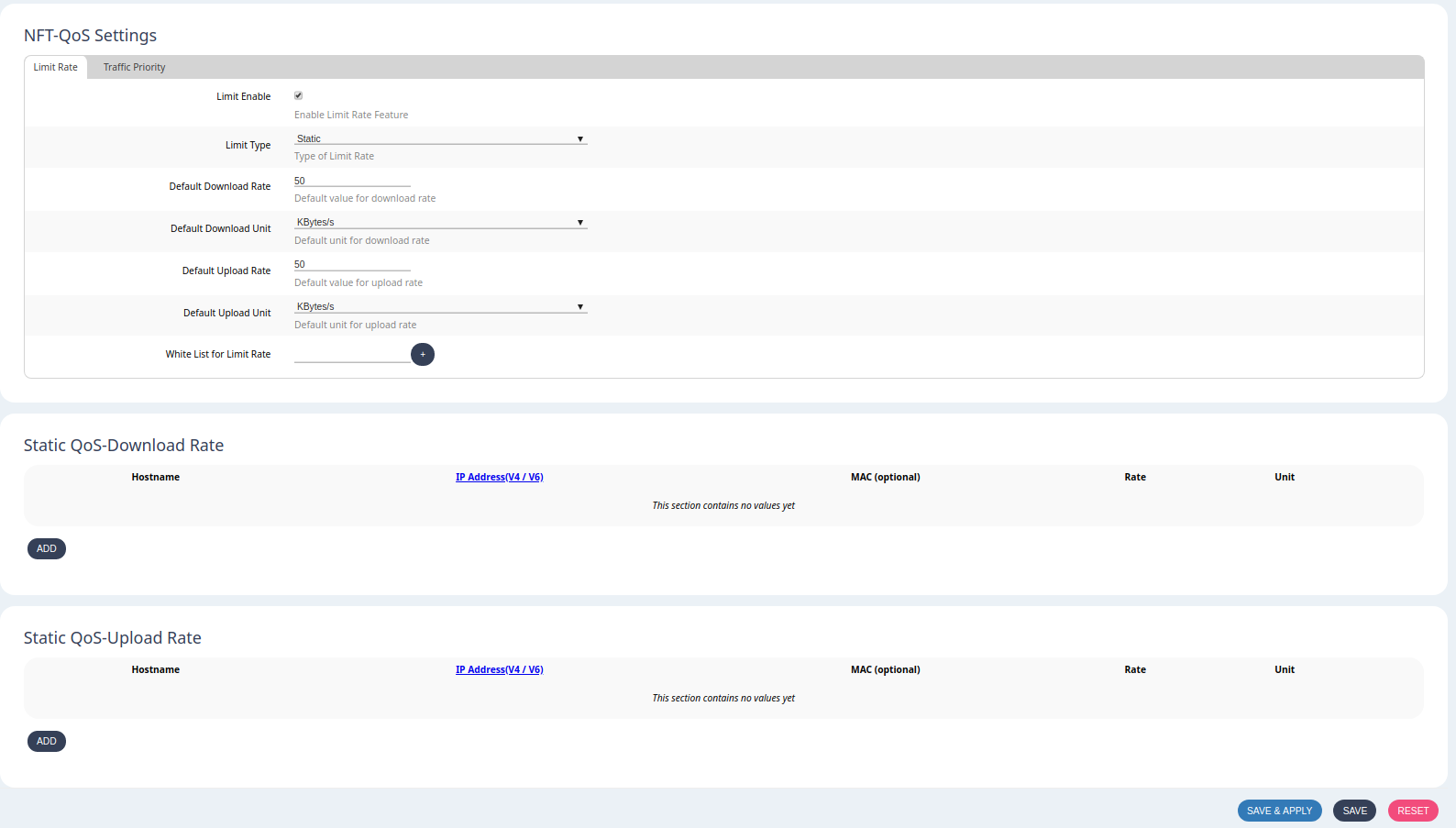1456x828 pixels.
Task: Open IP Address link in Upload Rate table
Action: (500, 669)
